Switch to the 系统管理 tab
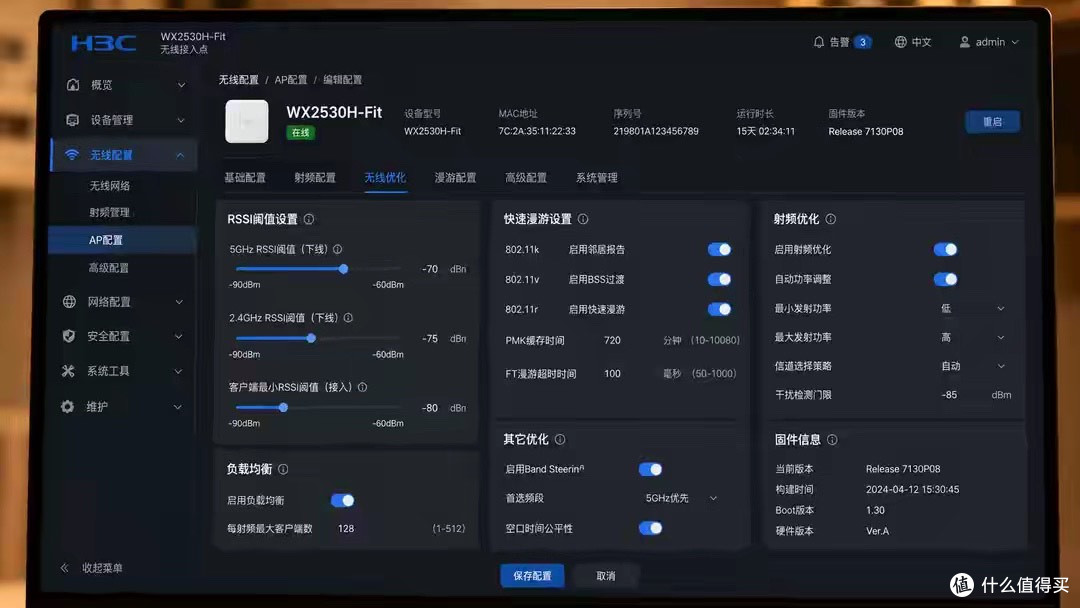This screenshot has width=1080, height=608. pyautogui.click(x=596, y=178)
